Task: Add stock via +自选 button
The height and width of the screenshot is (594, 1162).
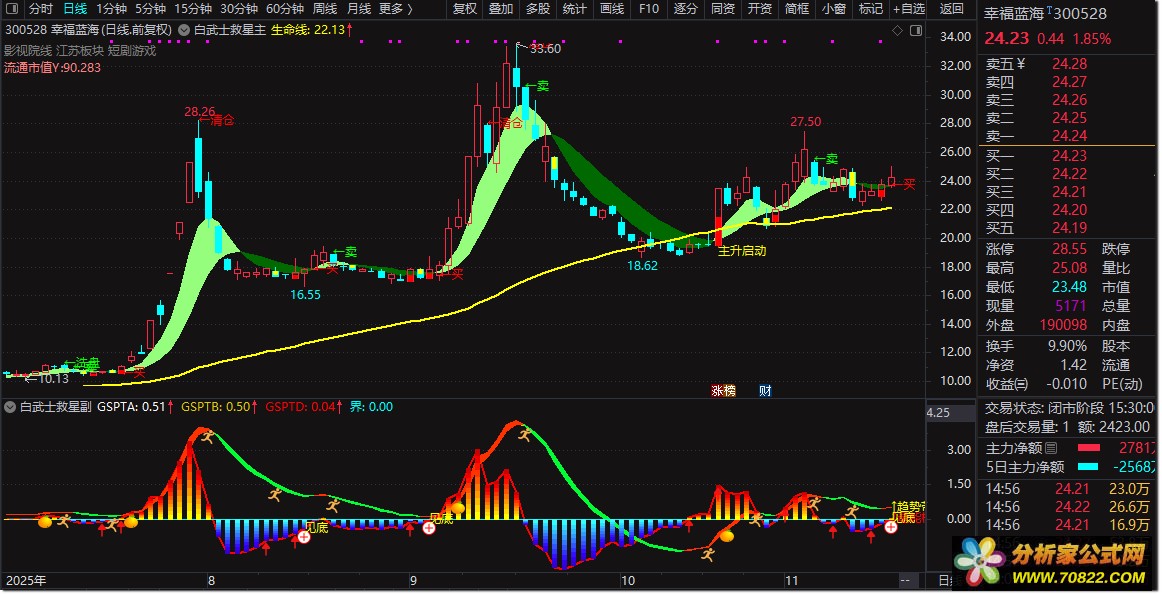Action: [909, 9]
